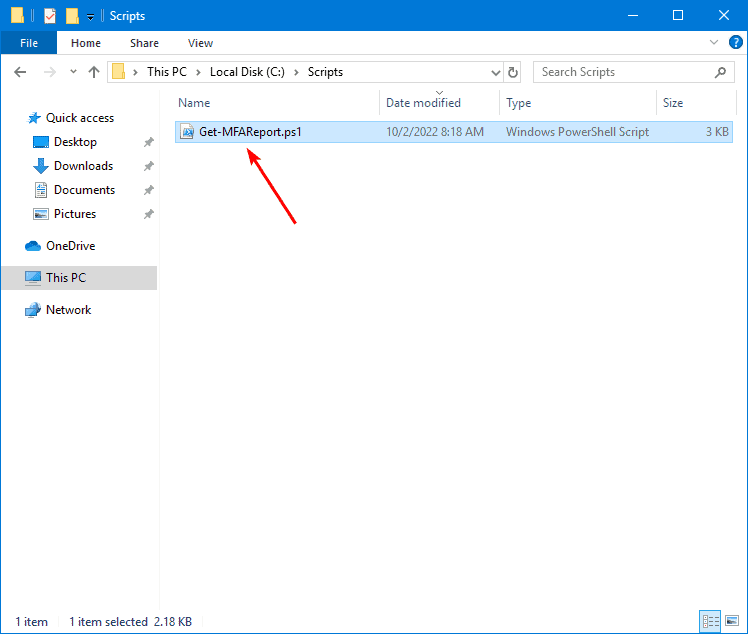Switch to Details view in status bar
Viewport: 748px width, 634px height.
pos(710,621)
